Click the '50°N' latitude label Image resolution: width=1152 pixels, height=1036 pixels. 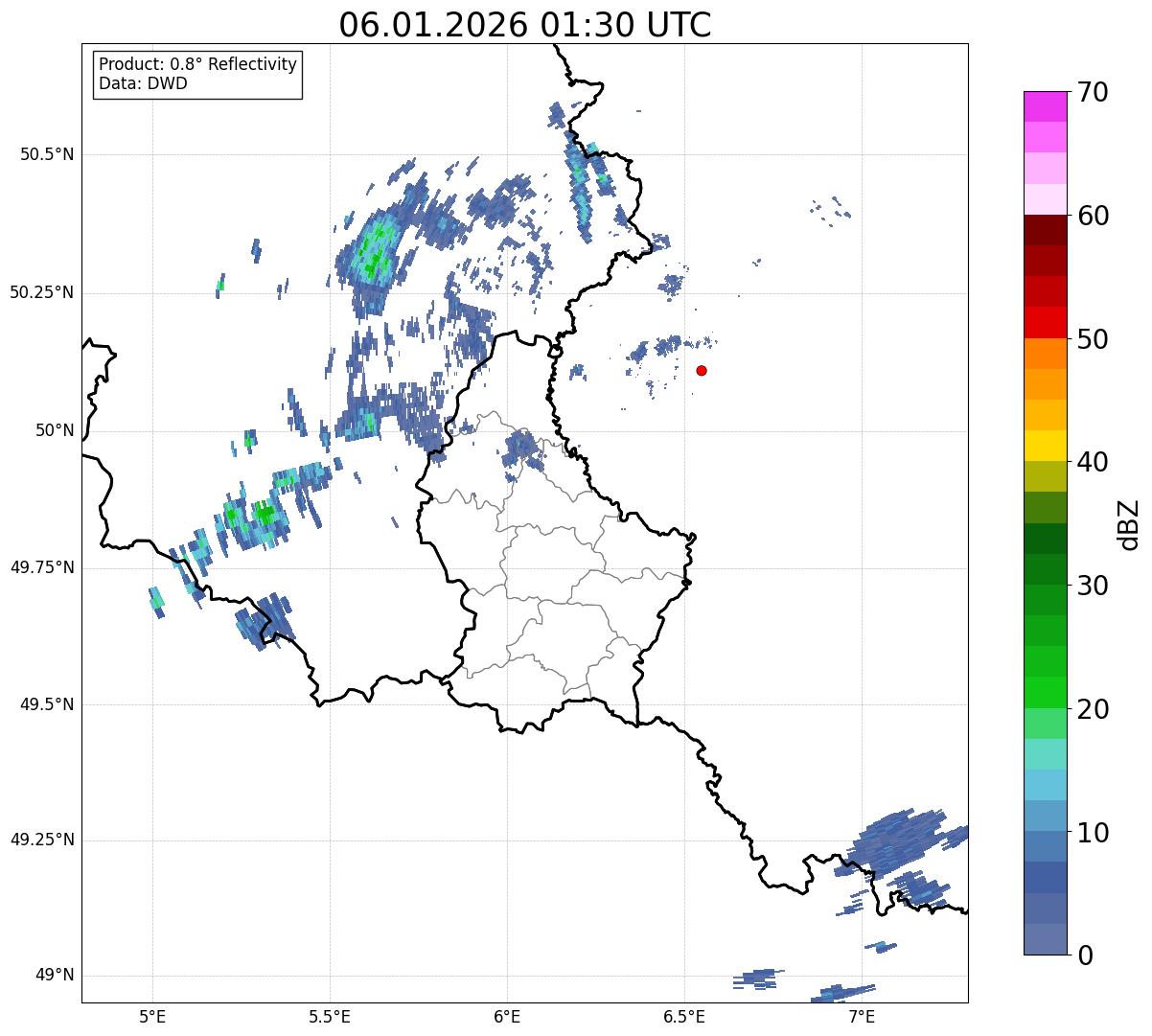(x=55, y=431)
